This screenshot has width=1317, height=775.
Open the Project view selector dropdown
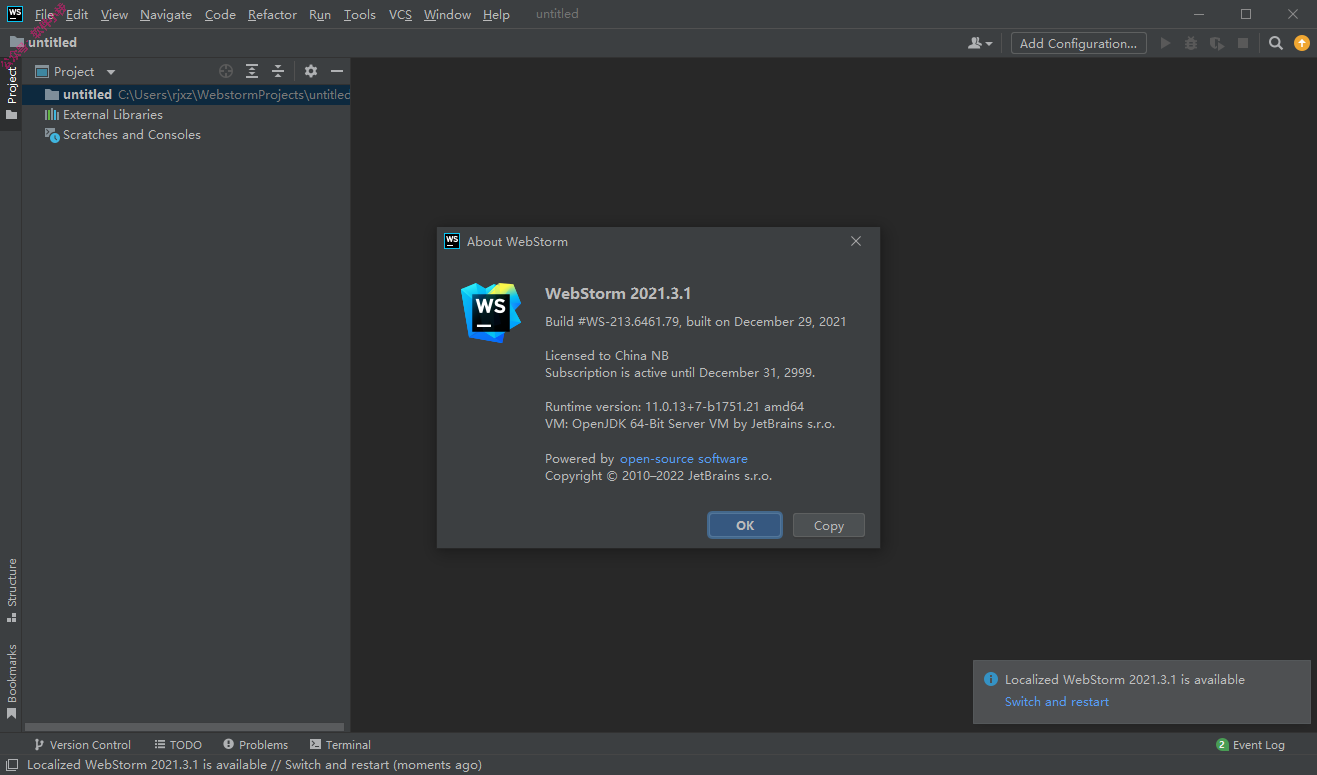tap(76, 71)
